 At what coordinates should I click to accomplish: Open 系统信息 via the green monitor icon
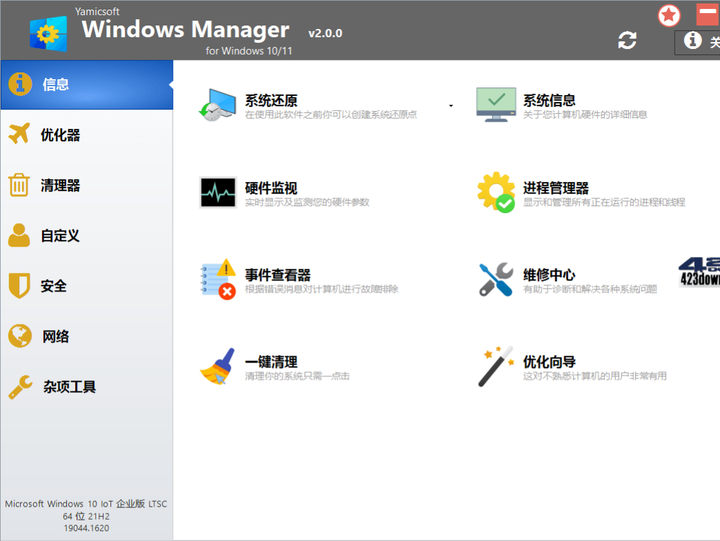pos(496,105)
